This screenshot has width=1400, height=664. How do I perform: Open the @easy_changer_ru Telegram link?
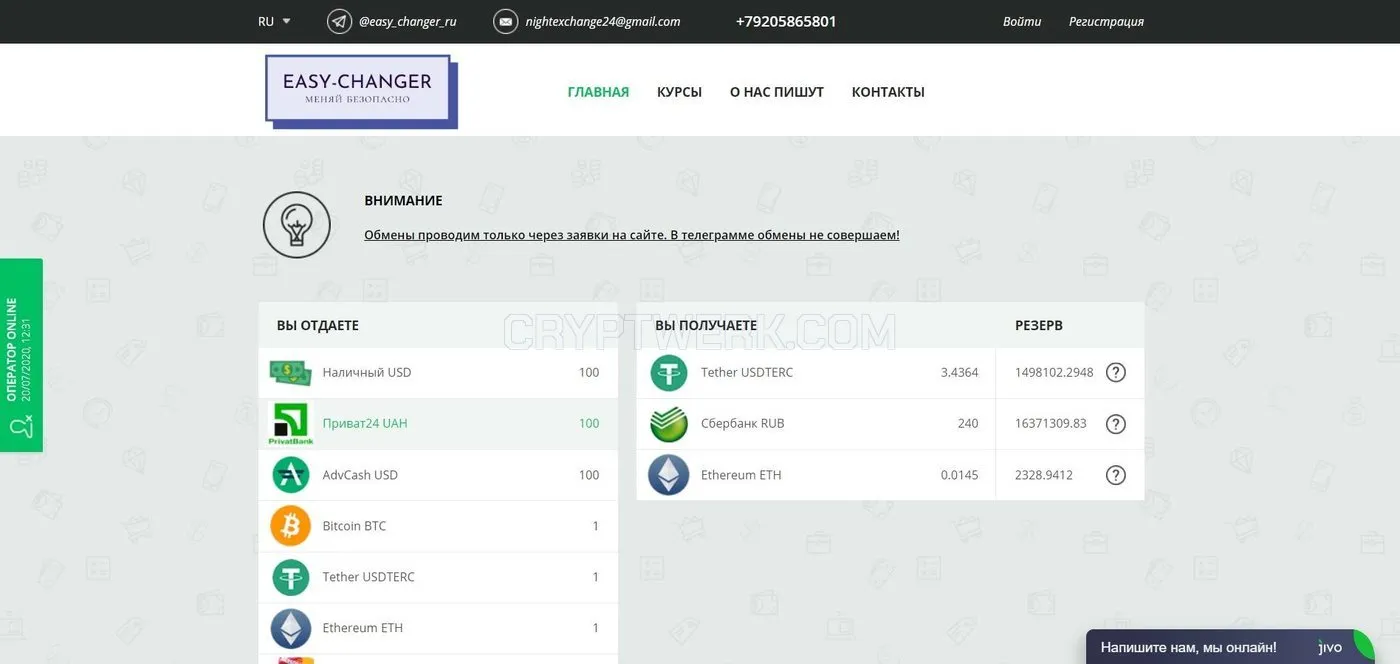[x=407, y=21]
